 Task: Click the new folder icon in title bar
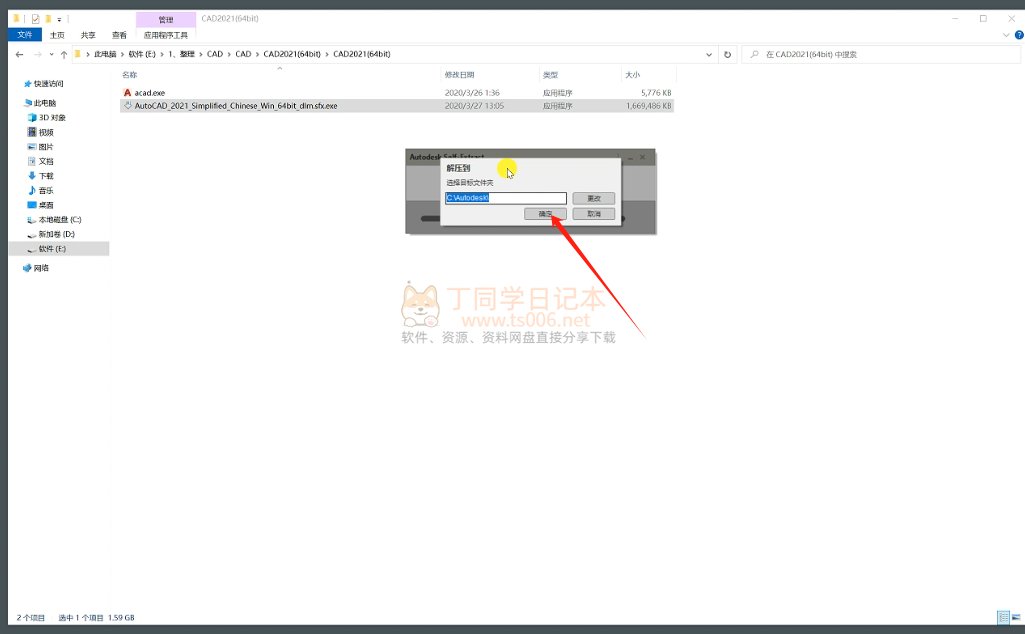pyautogui.click(x=48, y=19)
